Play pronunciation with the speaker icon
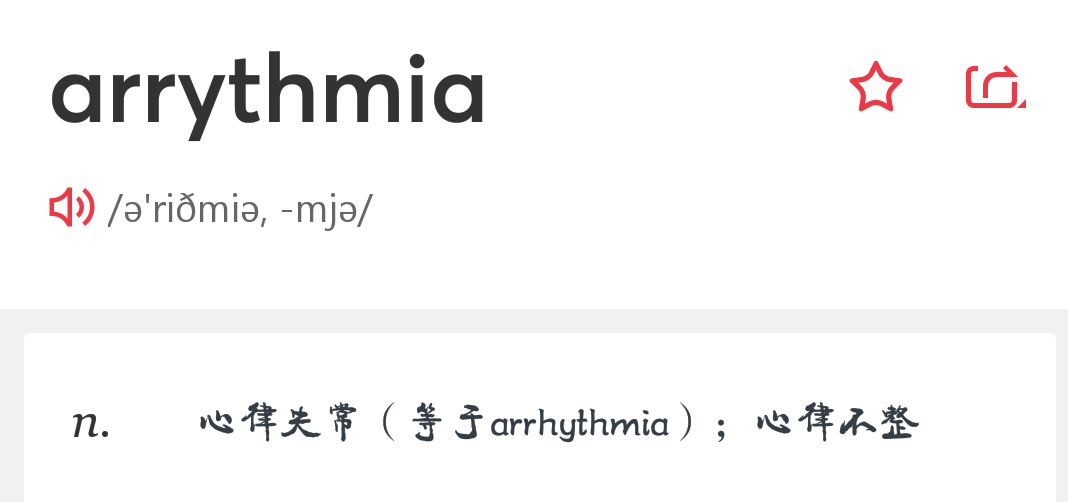Image resolution: width=1068 pixels, height=502 pixels. coord(72,207)
